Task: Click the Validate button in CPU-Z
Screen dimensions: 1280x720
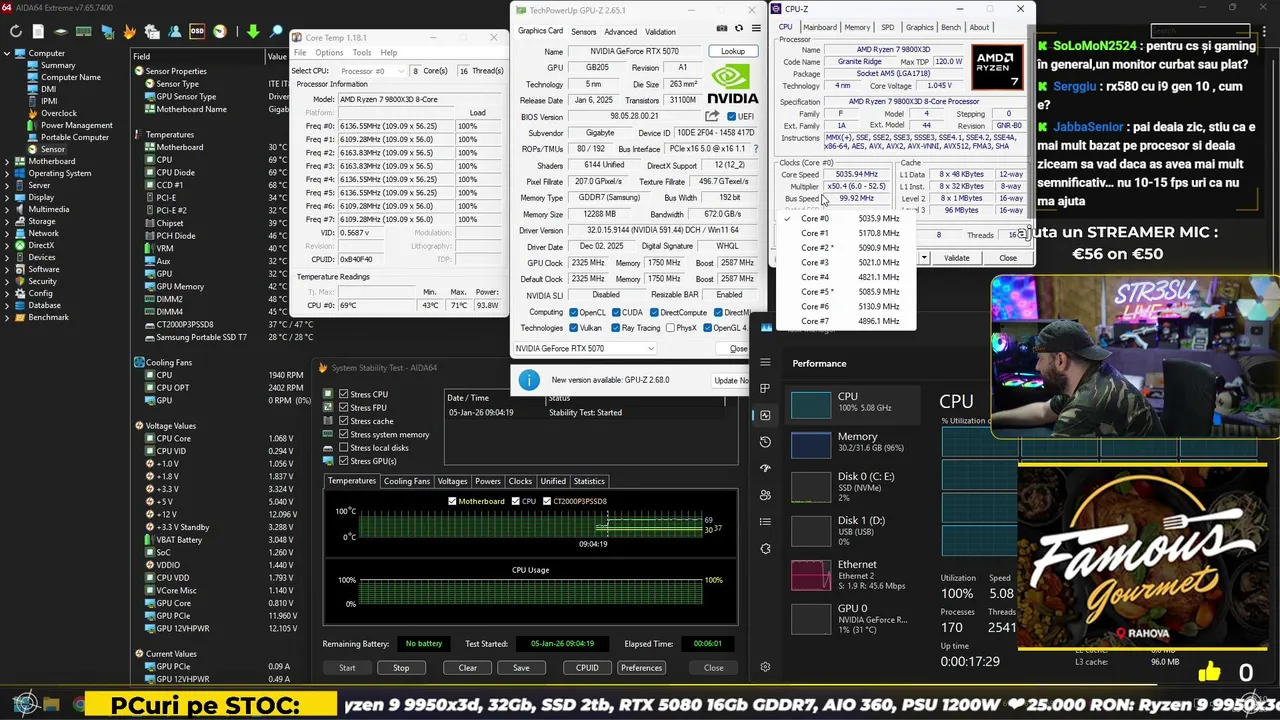Action: click(x=957, y=258)
